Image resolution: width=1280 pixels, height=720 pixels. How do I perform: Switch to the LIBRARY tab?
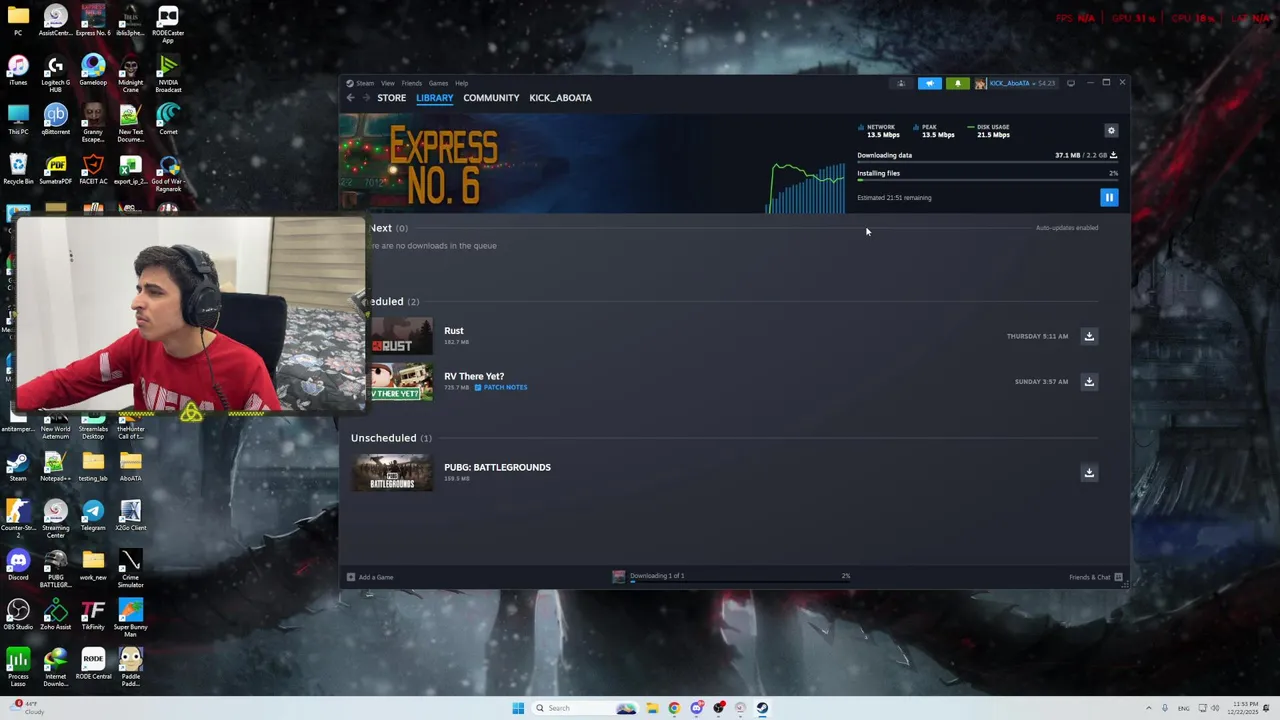[x=434, y=98]
